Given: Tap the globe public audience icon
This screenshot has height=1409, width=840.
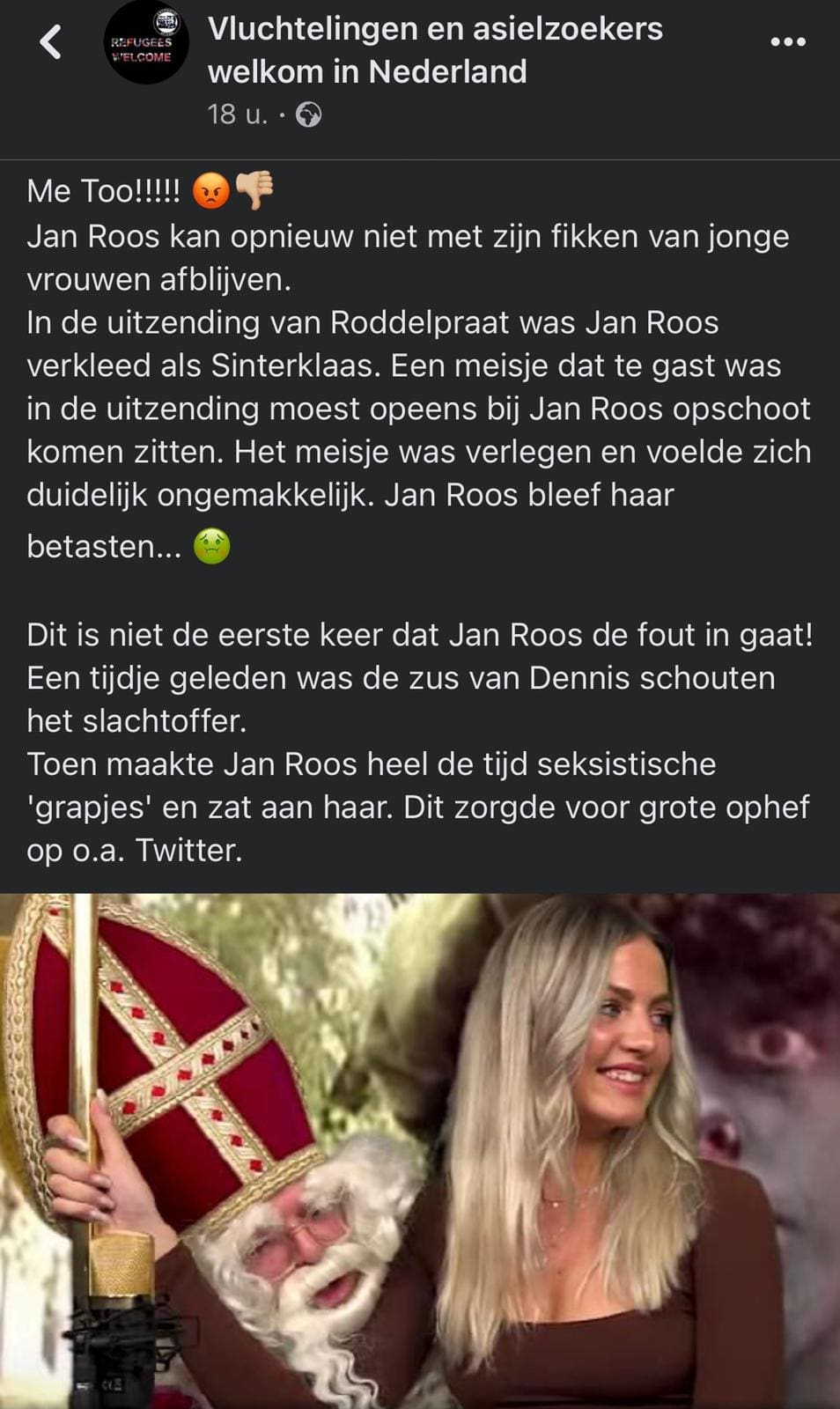Looking at the screenshot, I should click(x=308, y=114).
